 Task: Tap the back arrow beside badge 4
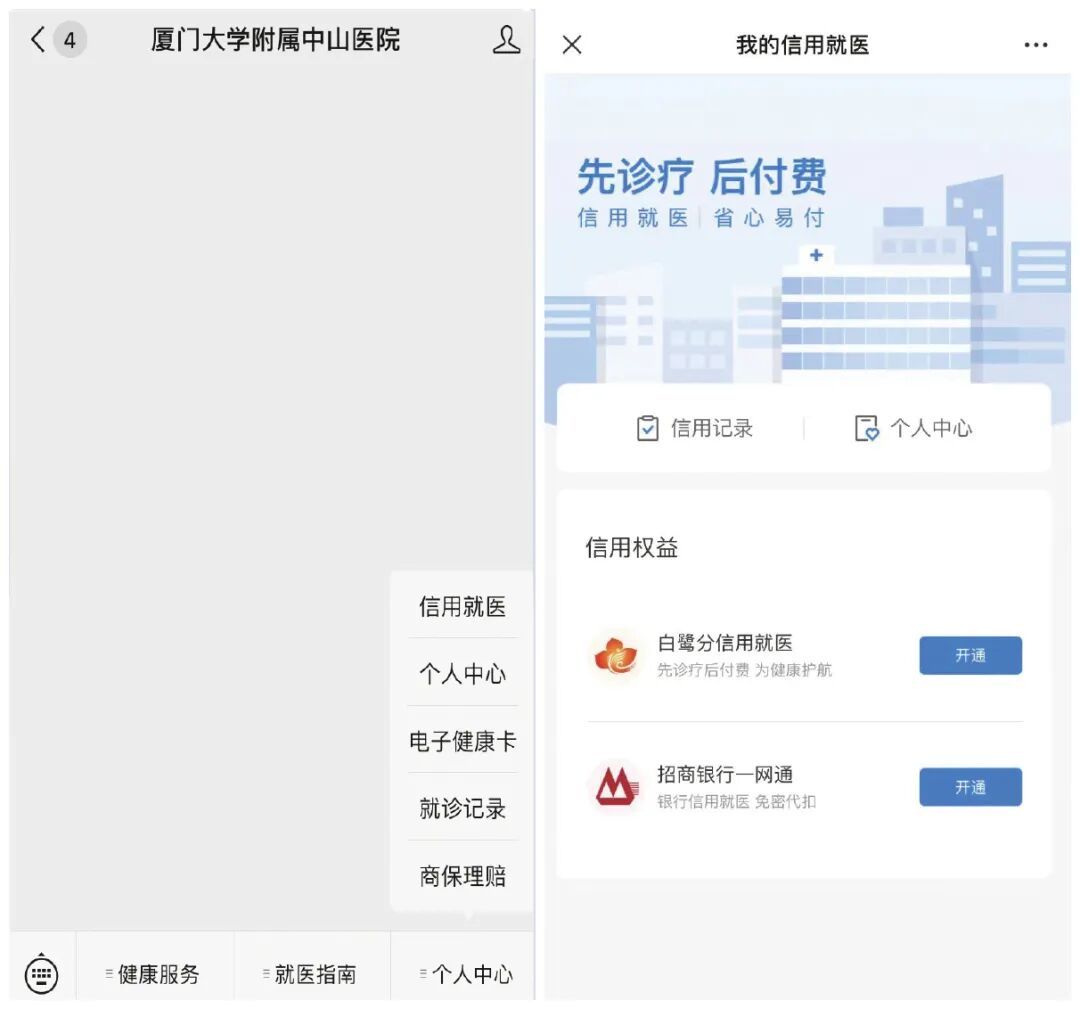tap(38, 40)
